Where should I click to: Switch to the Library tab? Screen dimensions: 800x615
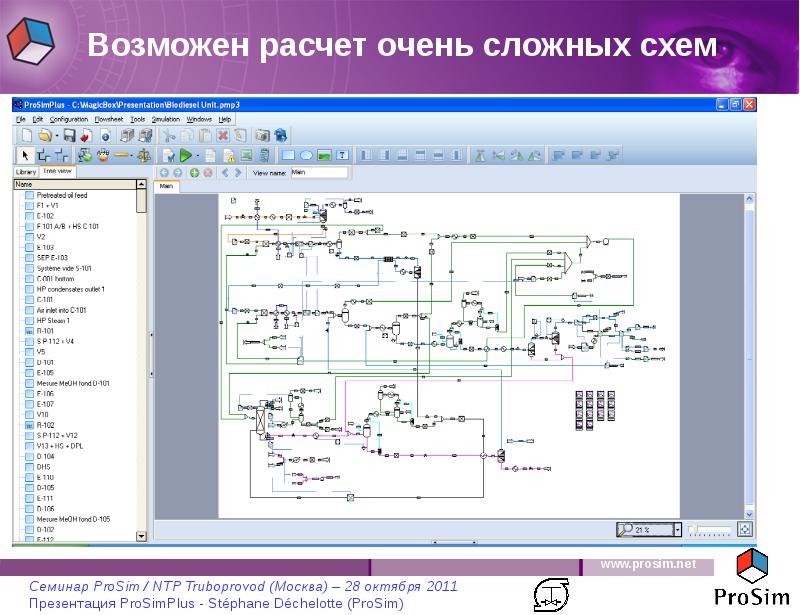[26, 170]
